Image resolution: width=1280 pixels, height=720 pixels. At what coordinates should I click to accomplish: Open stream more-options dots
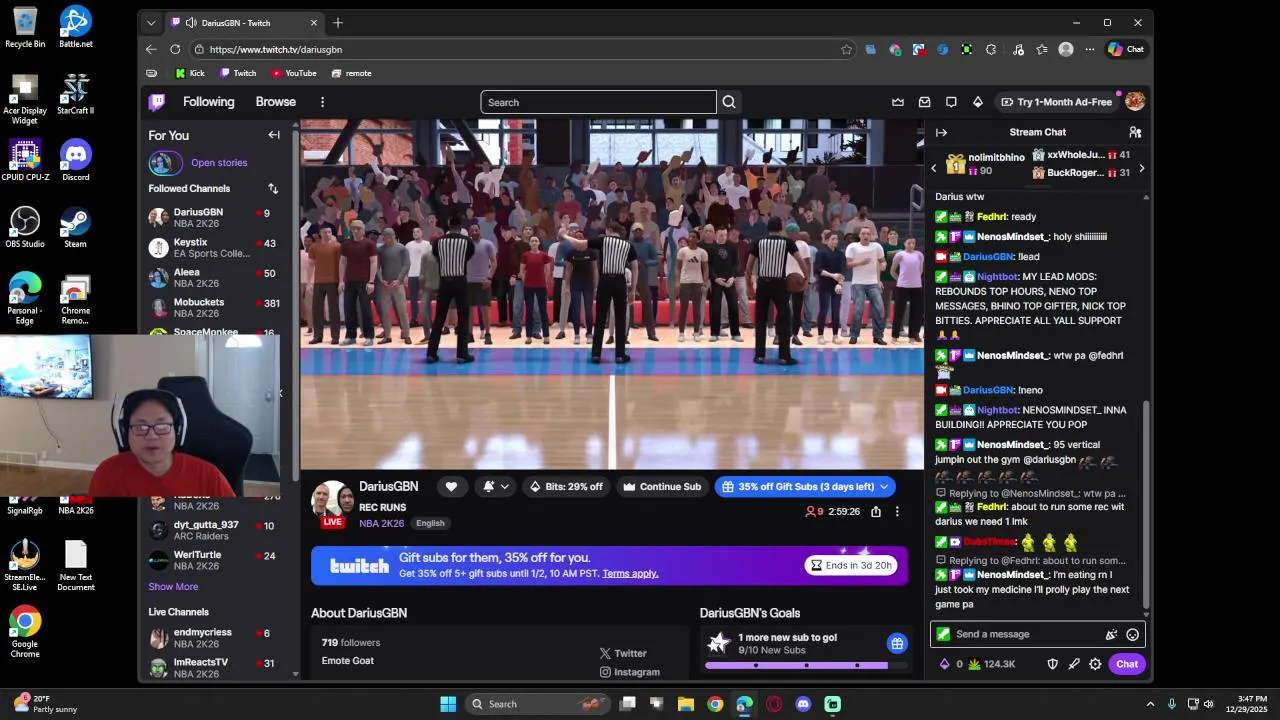point(897,511)
